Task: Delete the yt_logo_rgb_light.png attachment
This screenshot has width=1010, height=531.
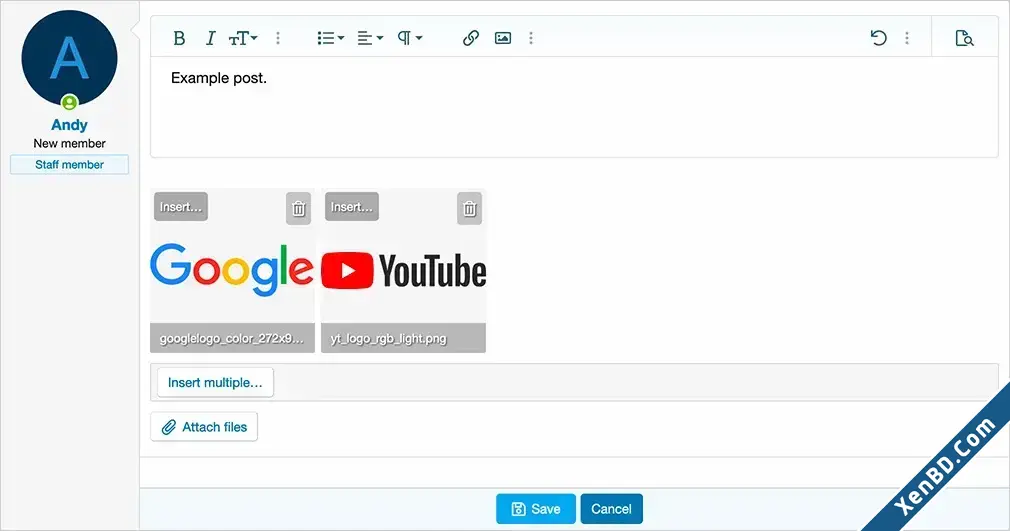Action: (470, 209)
